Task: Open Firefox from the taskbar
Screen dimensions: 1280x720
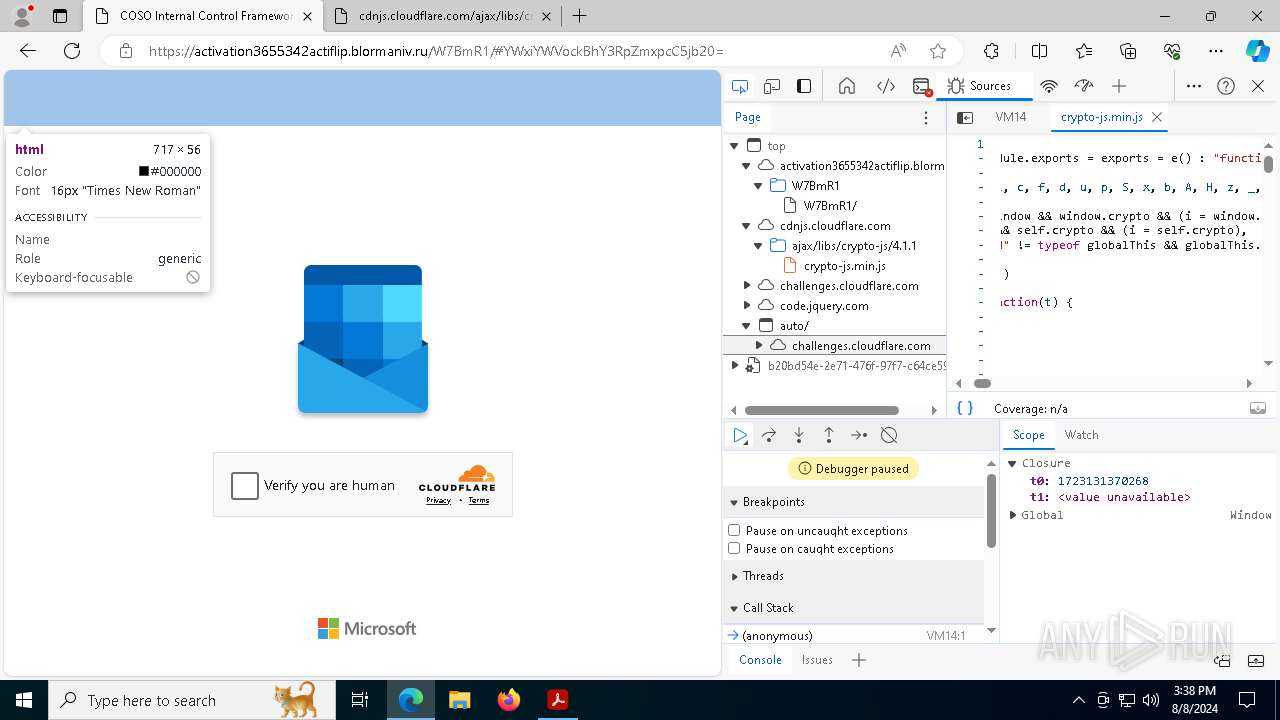Action: pyautogui.click(x=509, y=700)
